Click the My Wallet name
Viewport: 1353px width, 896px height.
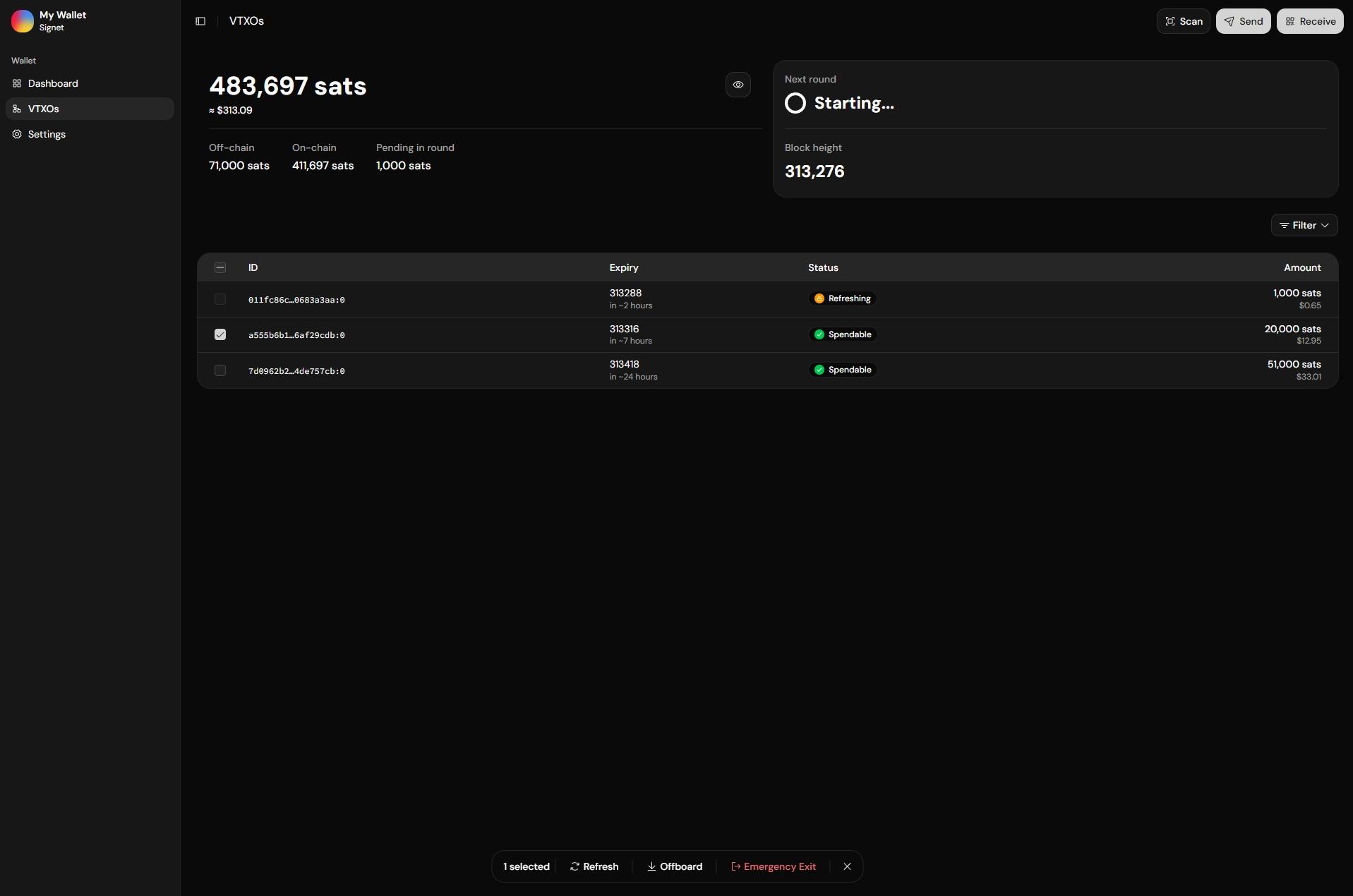(x=63, y=15)
